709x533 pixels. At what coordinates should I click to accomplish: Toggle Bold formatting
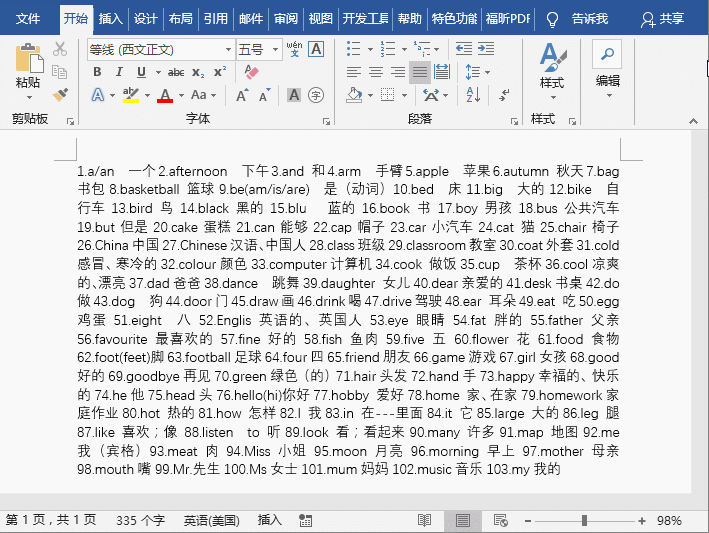pos(97,72)
